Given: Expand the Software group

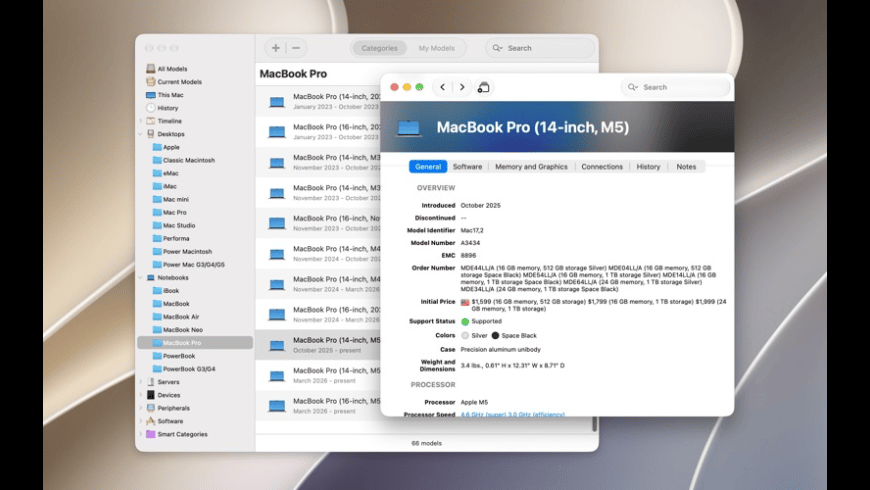Looking at the screenshot, I should coord(140,421).
